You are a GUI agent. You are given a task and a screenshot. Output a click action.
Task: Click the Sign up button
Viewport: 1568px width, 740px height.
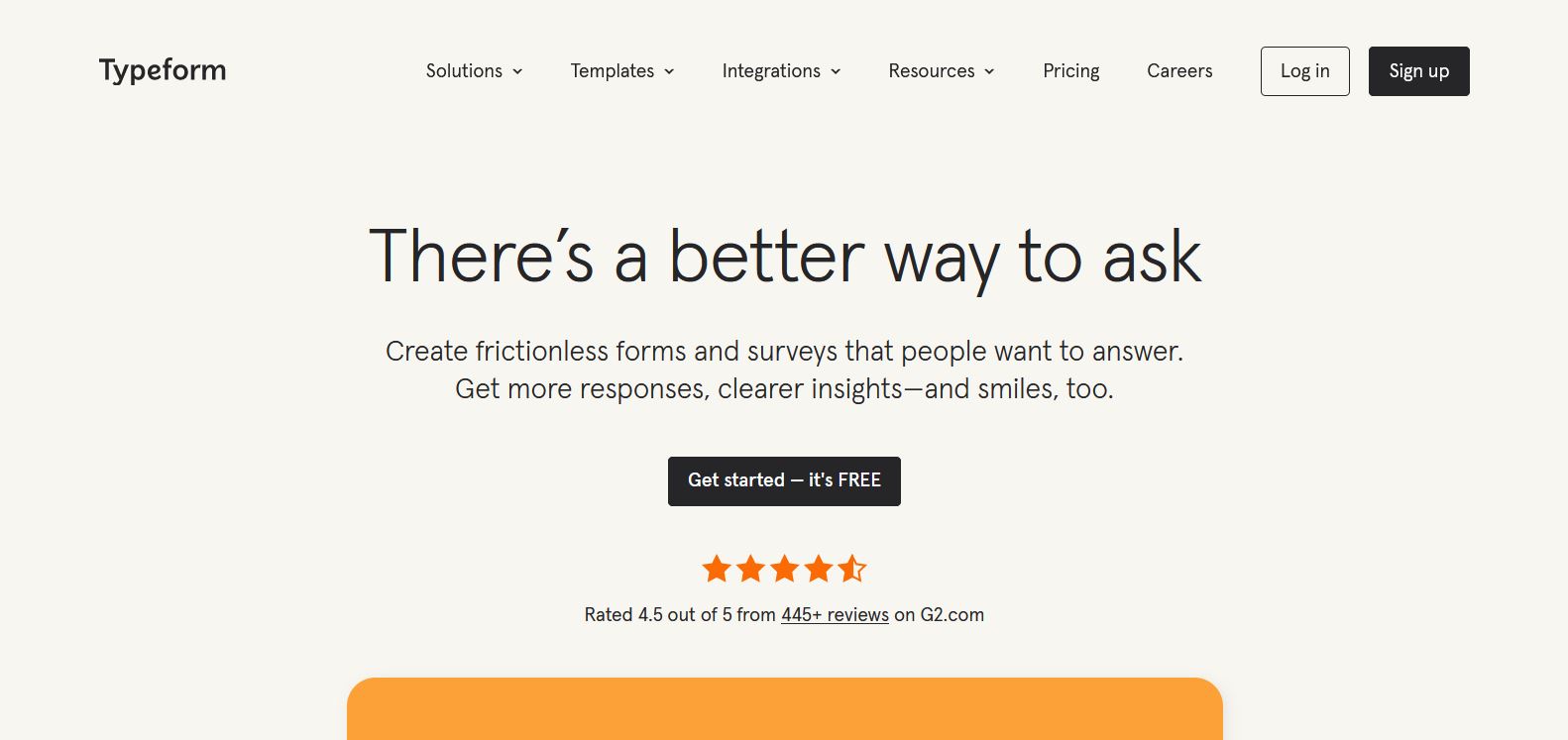point(1418,70)
